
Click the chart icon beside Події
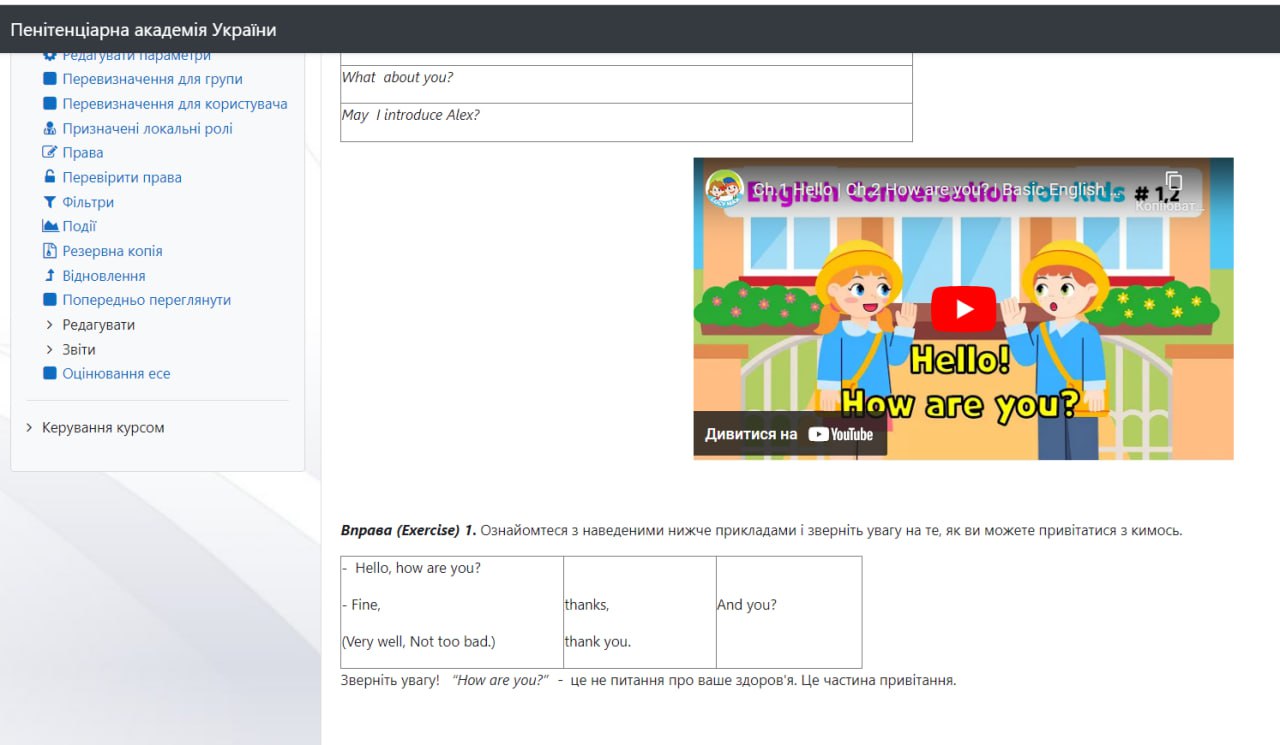pyautogui.click(x=50, y=226)
